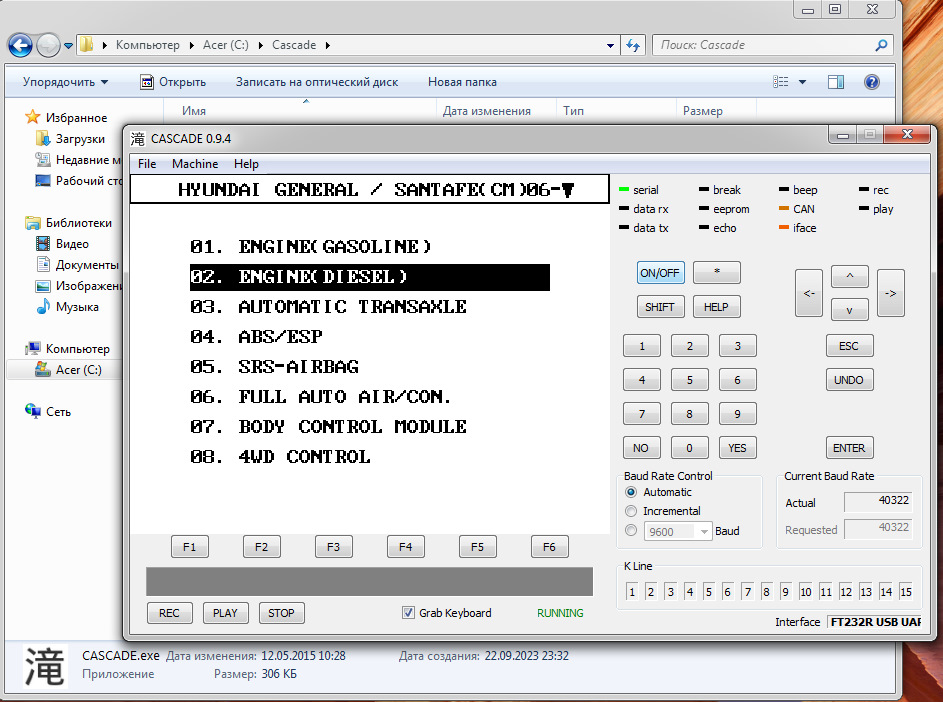Screen dimensions: 943x703
Task: Open the Machine menu in CASCADE
Action: coord(195,164)
